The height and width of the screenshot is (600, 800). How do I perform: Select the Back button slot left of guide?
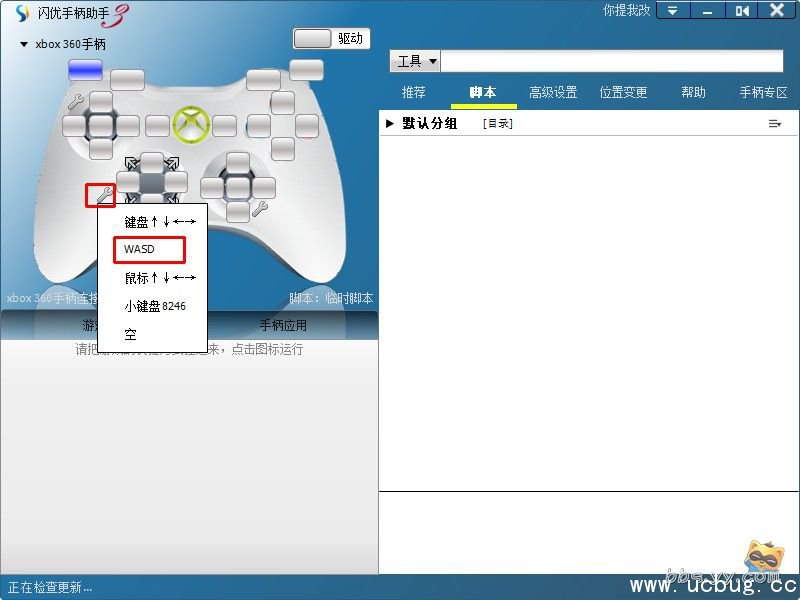point(157,126)
